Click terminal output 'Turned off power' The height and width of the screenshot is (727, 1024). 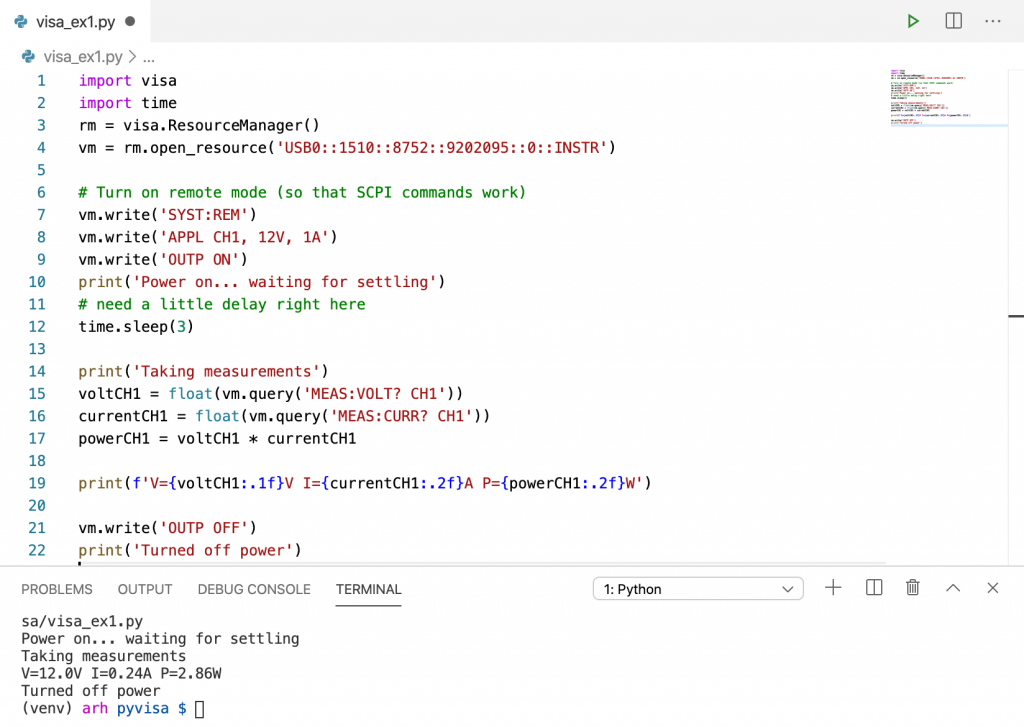[90, 691]
